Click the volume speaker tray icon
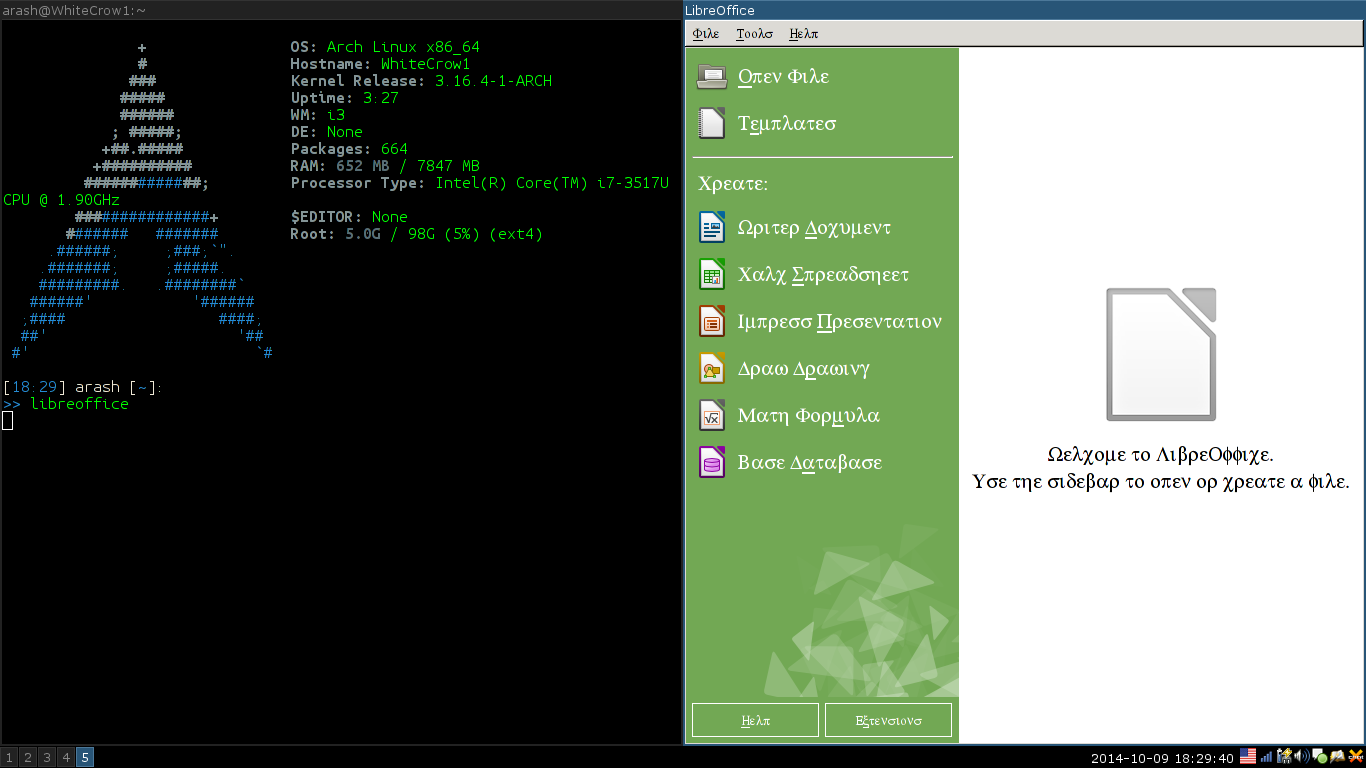Image resolution: width=1366 pixels, height=768 pixels. coord(1302,756)
